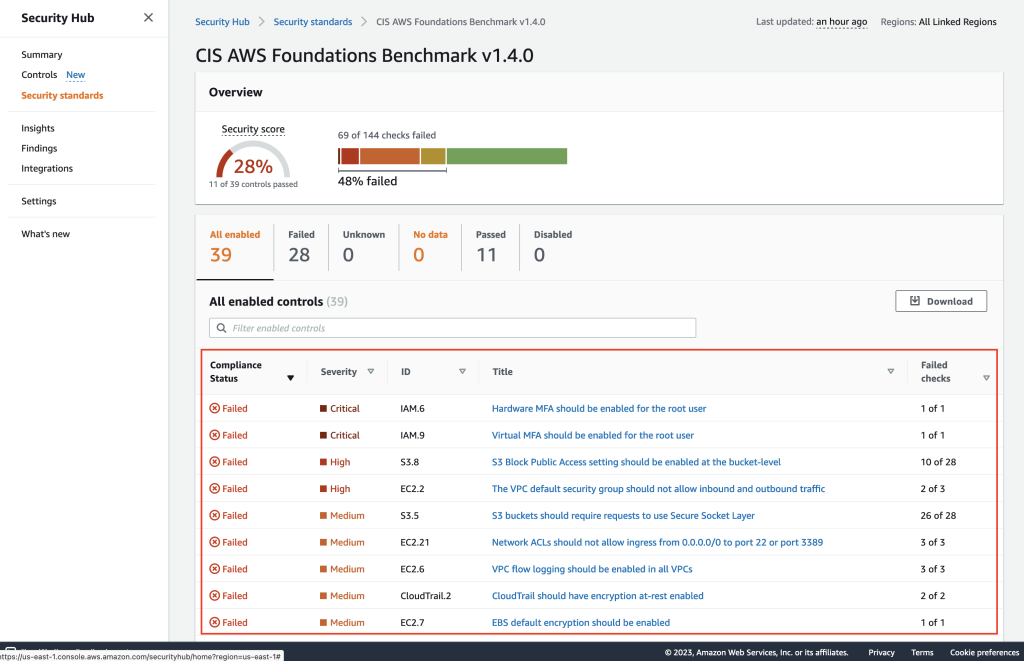
Task: Click the High severity square for S3.8
Action: point(323,462)
